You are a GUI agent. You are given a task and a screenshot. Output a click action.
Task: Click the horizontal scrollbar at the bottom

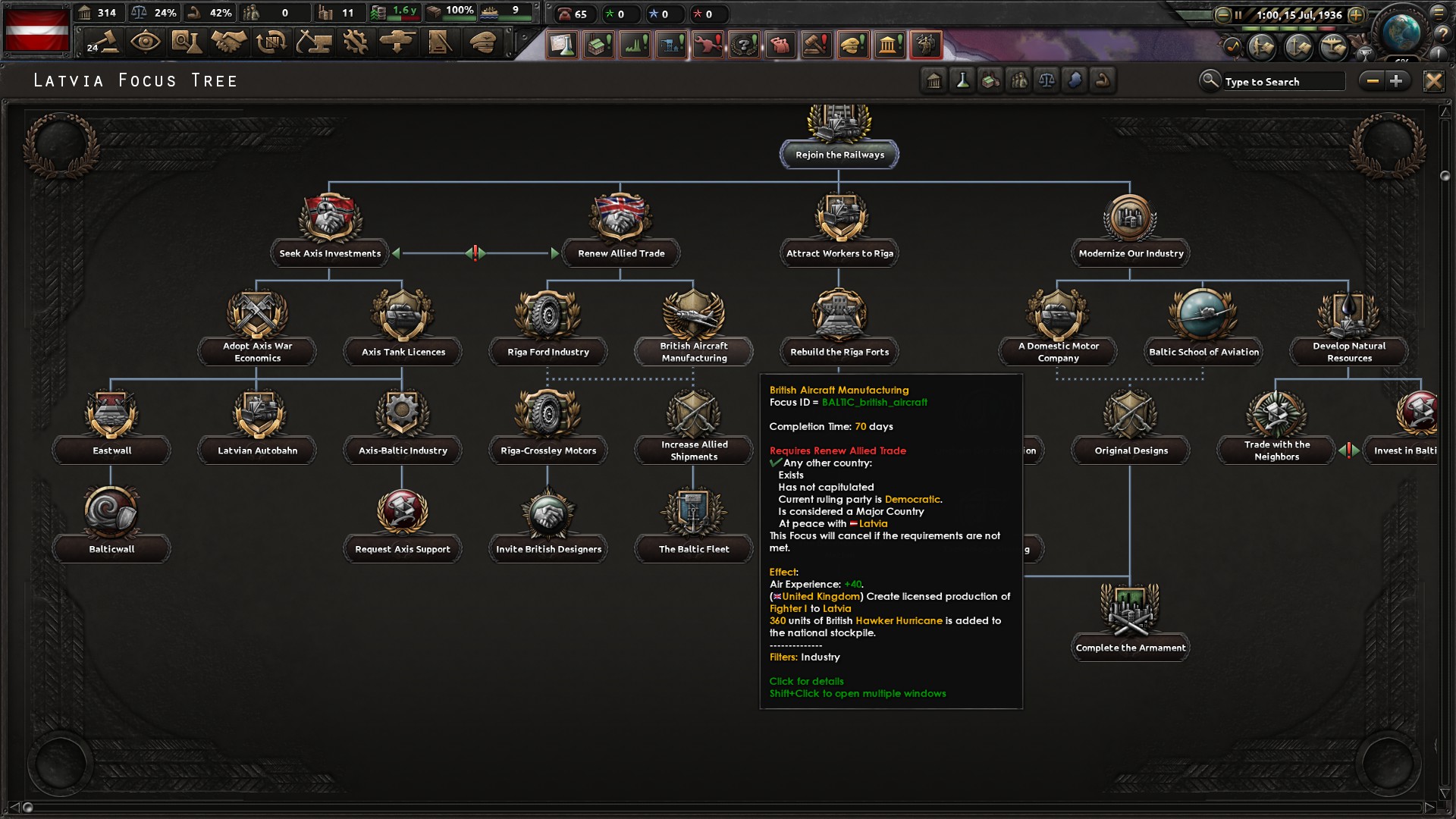coord(728,807)
